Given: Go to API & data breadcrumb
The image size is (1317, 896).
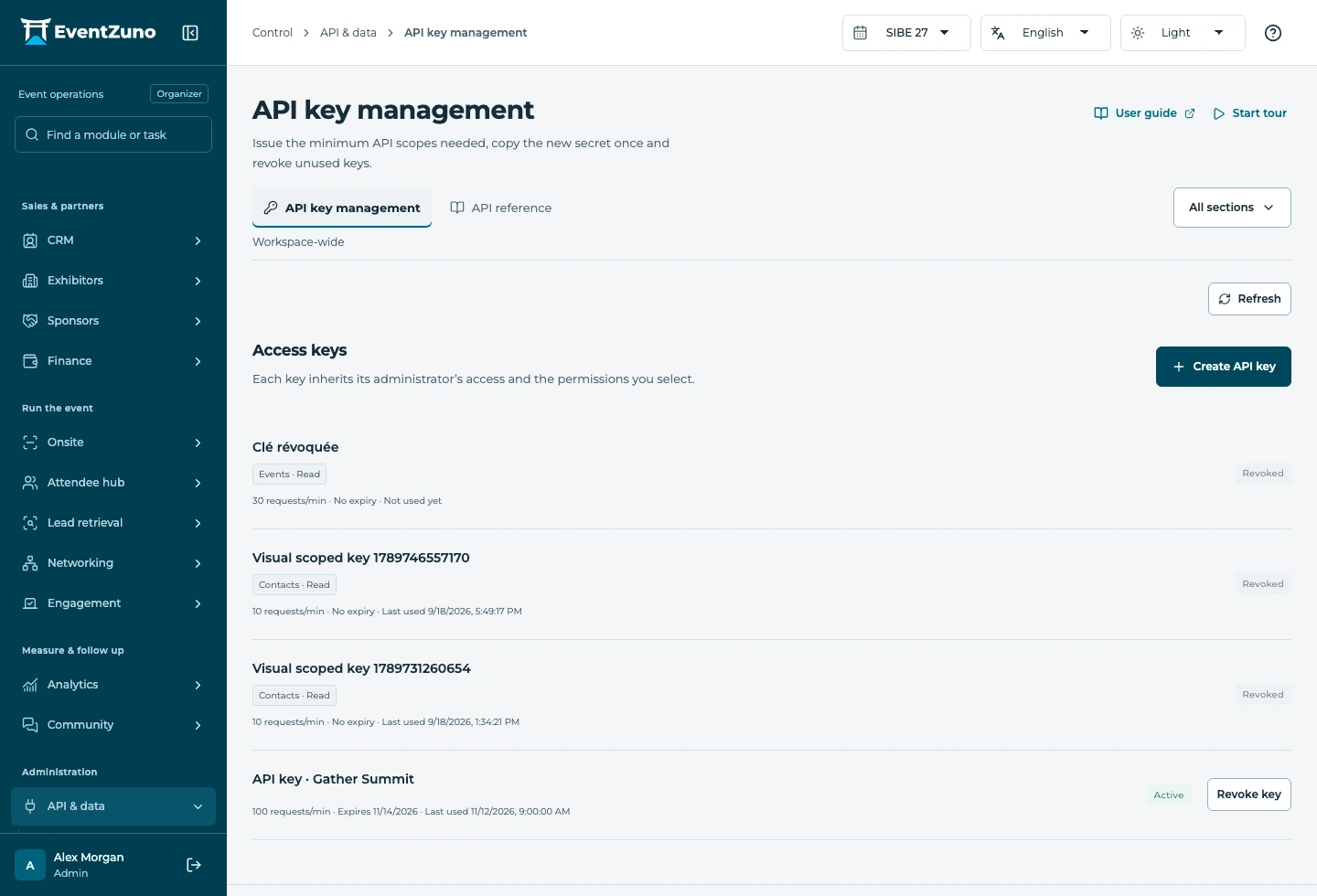Looking at the screenshot, I should 348,33.
